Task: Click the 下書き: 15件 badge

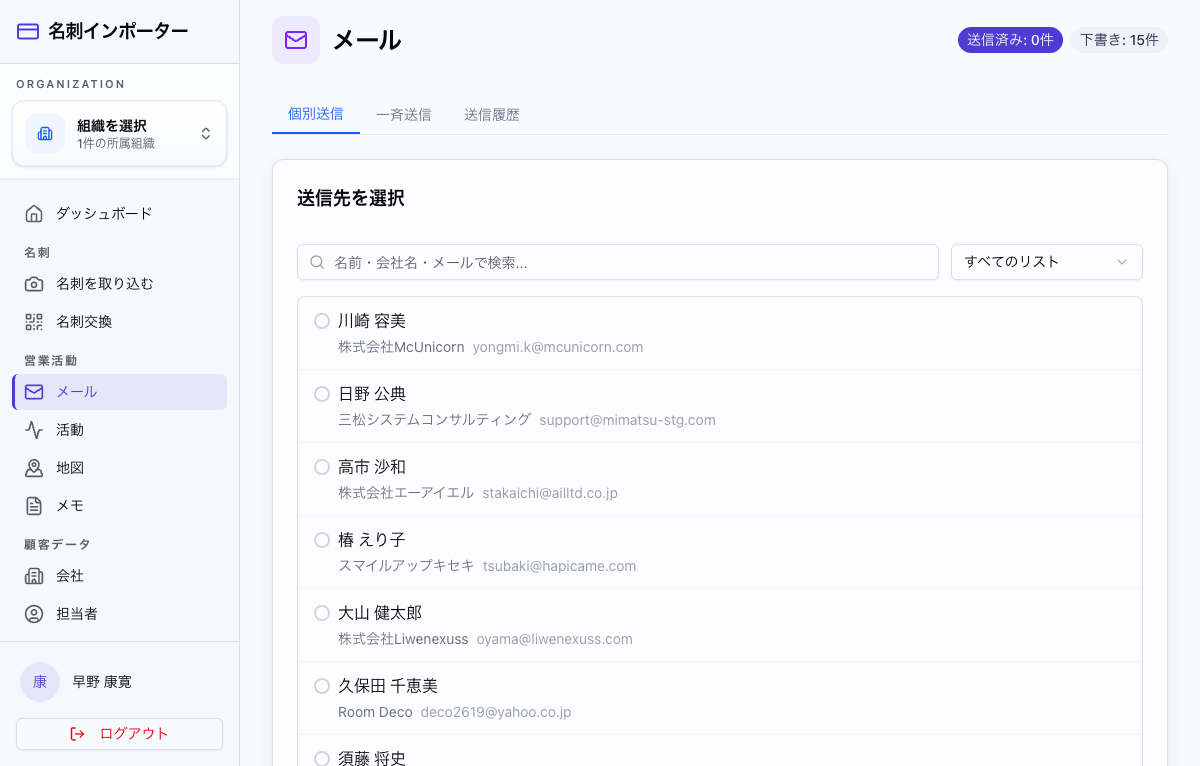Action: (1119, 40)
